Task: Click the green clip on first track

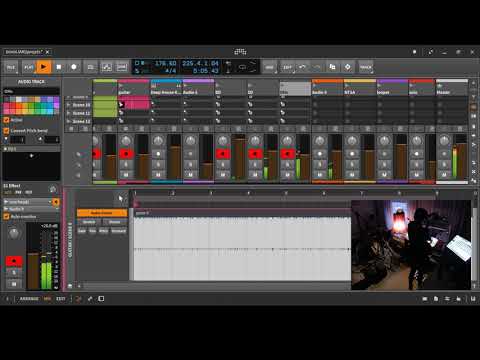Action: [105, 105]
